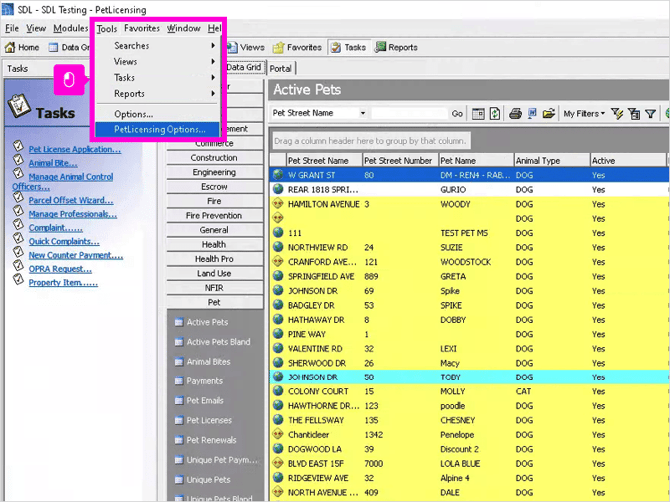Click the column chooser grid icon
Screen dimensions: 670x502
tap(478, 114)
